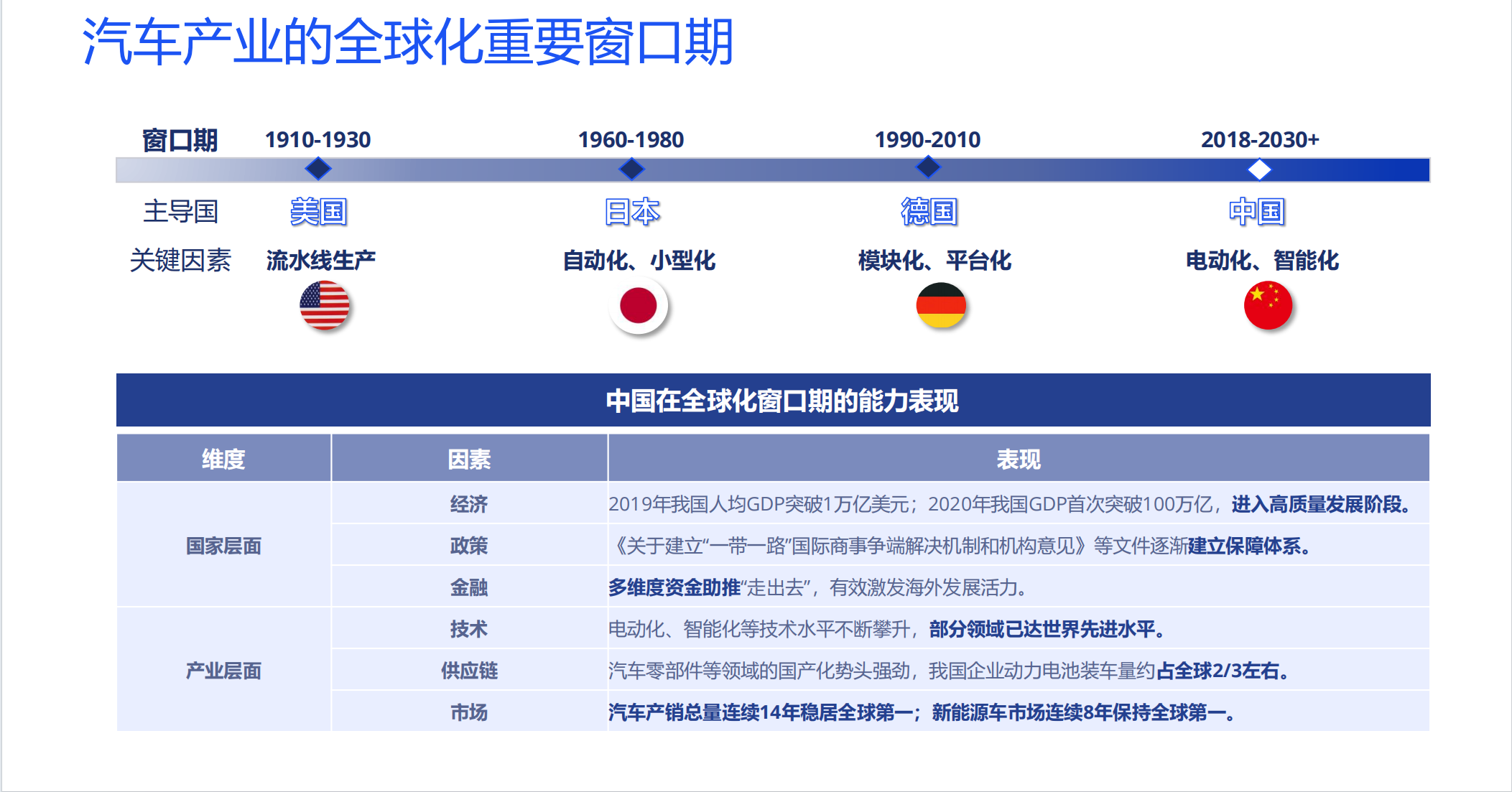Viewport: 1512px width, 792px height.
Task: Click the Japan flag icon
Action: [638, 306]
